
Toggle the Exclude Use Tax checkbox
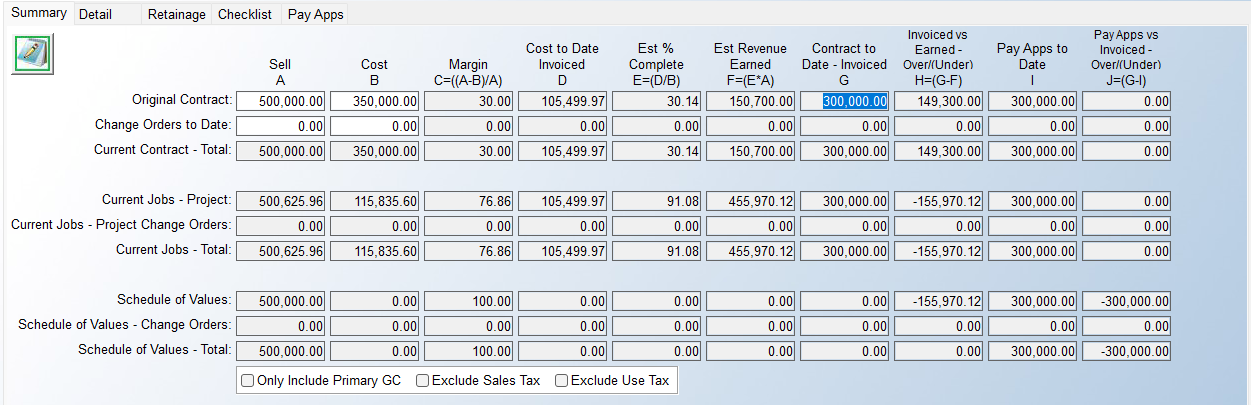[x=561, y=380]
